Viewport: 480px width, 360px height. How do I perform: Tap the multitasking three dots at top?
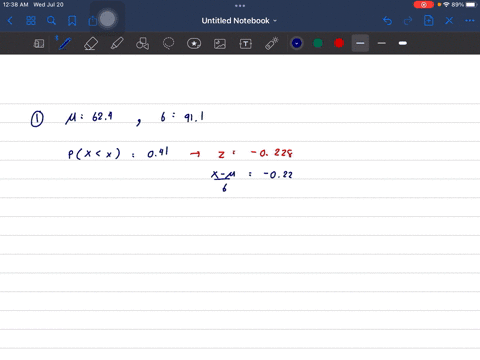click(x=240, y=6)
